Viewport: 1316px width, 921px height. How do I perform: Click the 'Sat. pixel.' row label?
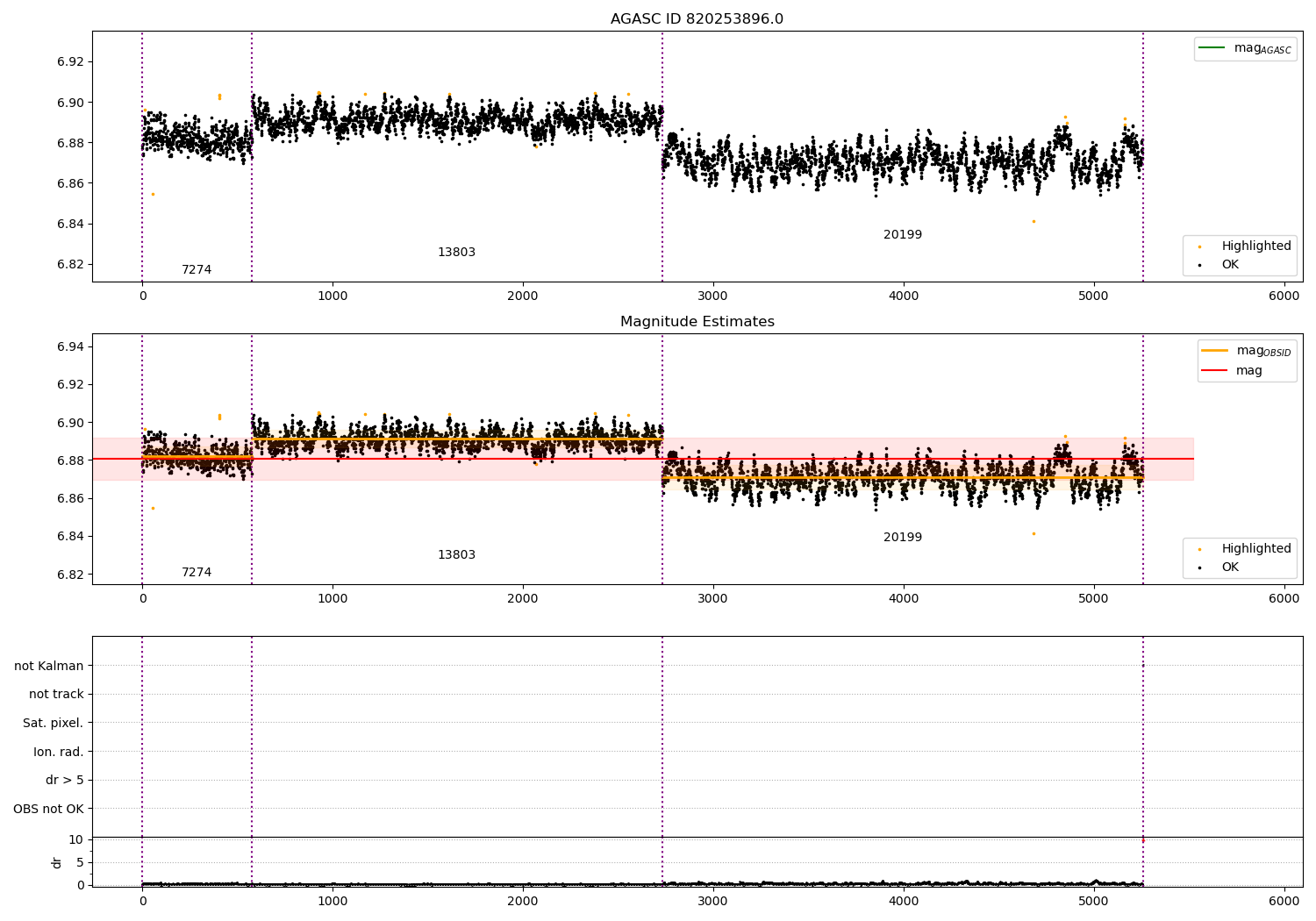(x=53, y=724)
